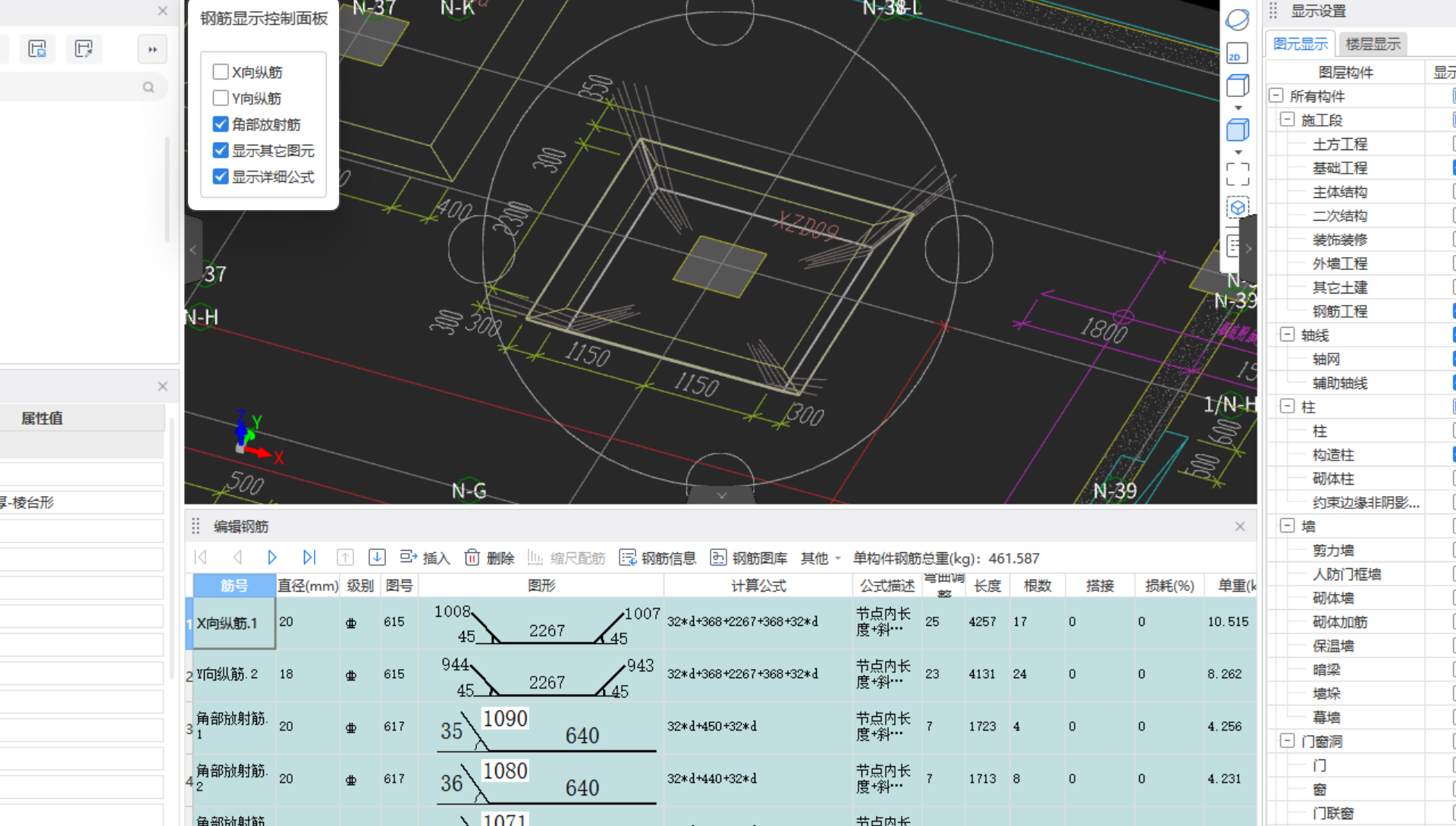Screen dimensions: 1456x826
Task: Jump to last rebar record
Action: click(x=309, y=557)
